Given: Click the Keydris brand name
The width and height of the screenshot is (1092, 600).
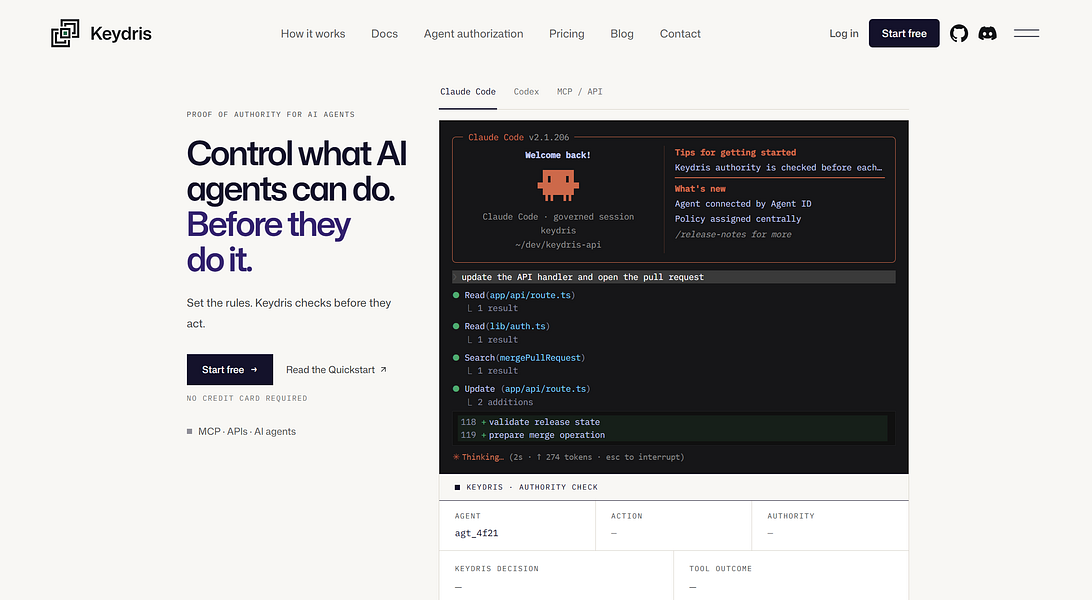Looking at the screenshot, I should [121, 33].
